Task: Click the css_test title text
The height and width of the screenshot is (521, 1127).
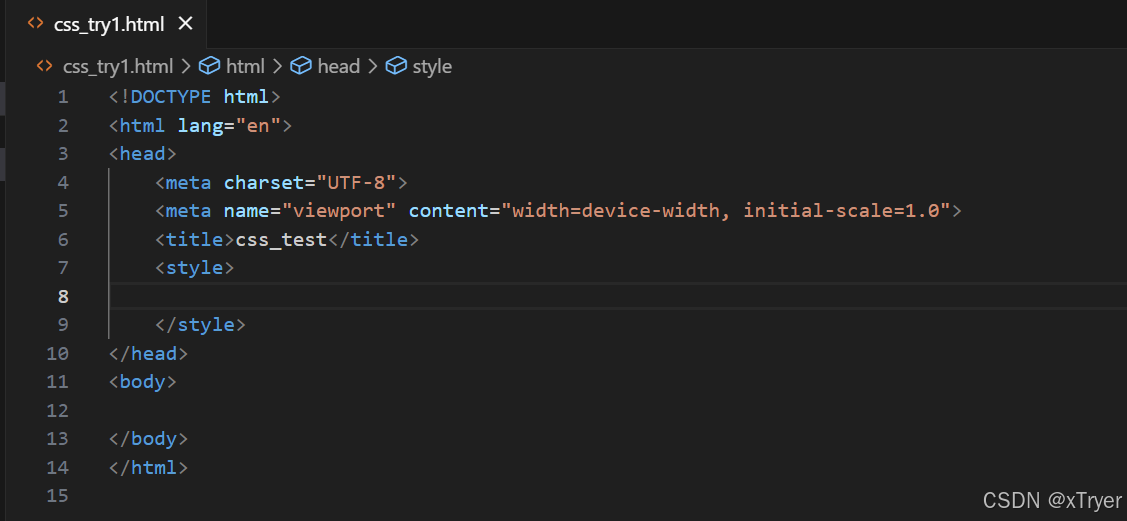Action: tap(281, 239)
